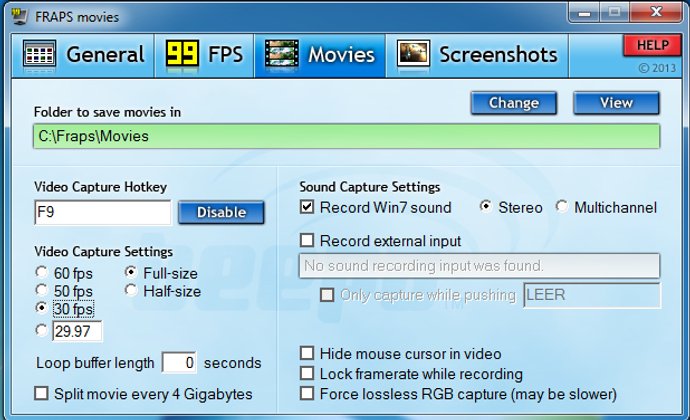The width and height of the screenshot is (690, 420).
Task: Enable Record external input checkbox
Action: (x=307, y=240)
